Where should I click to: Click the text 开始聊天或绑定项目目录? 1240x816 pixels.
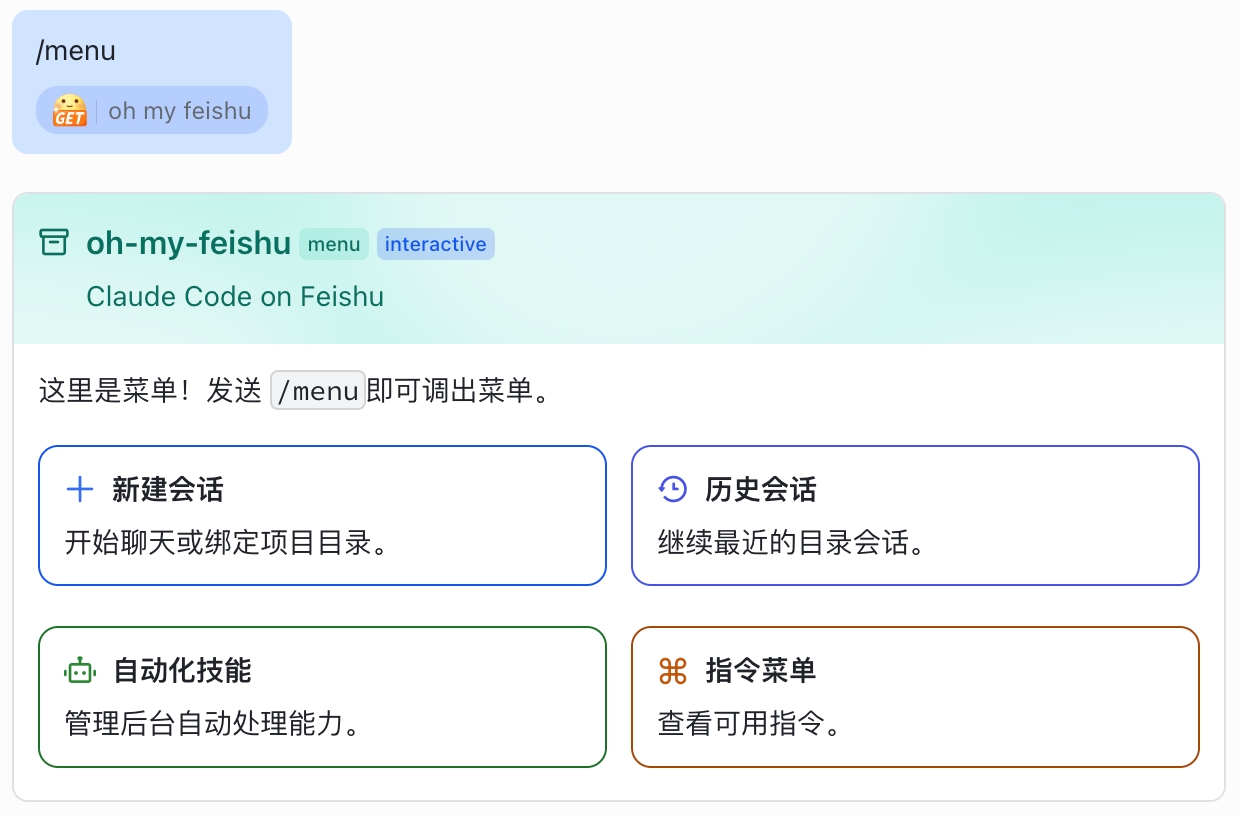tap(226, 543)
